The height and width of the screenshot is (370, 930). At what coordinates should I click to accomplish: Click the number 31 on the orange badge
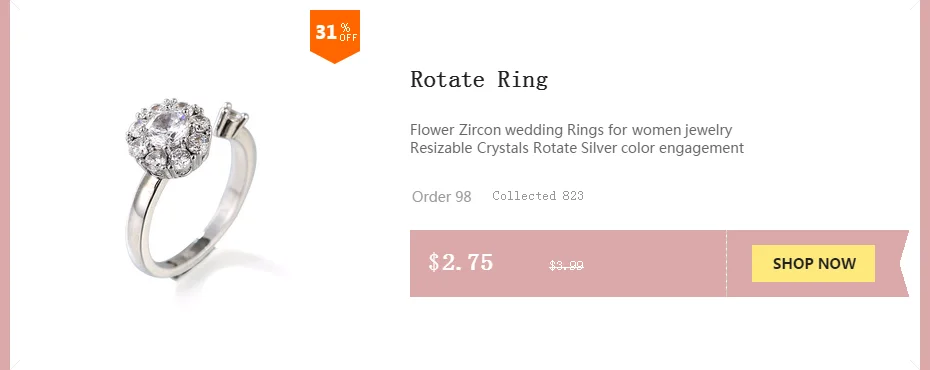tap(326, 32)
